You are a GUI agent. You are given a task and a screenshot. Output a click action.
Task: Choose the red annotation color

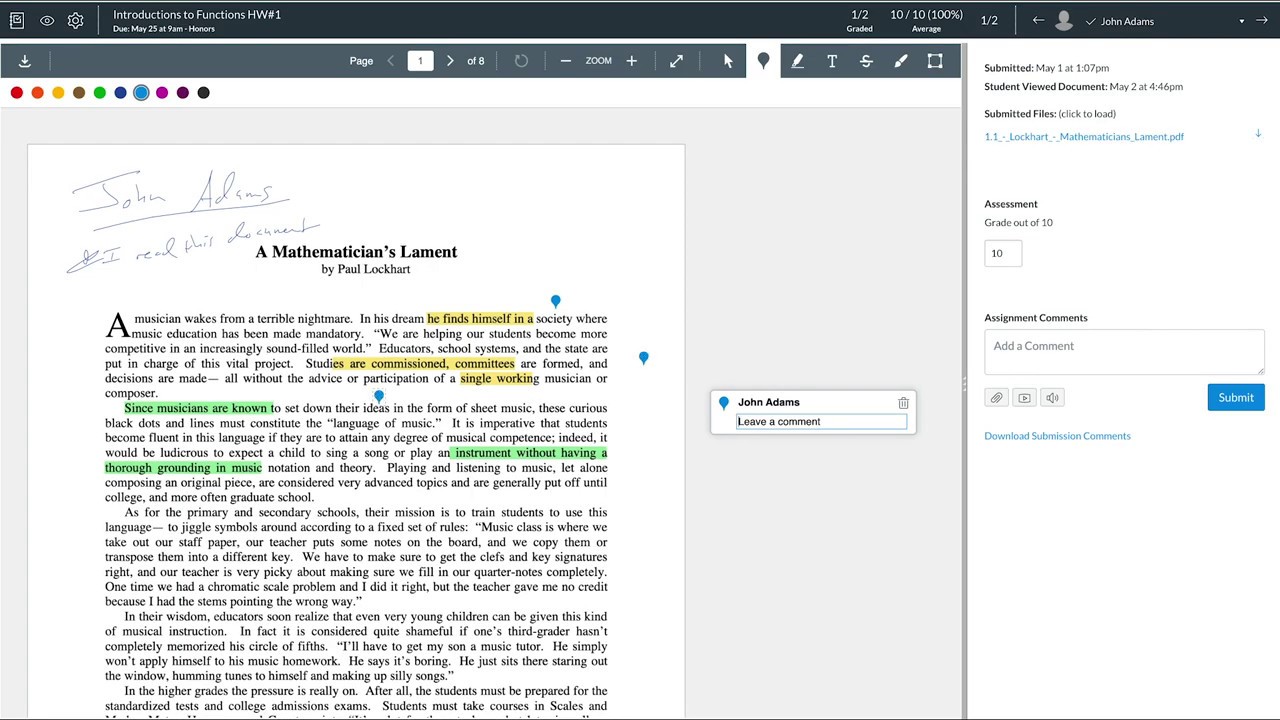coord(17,93)
